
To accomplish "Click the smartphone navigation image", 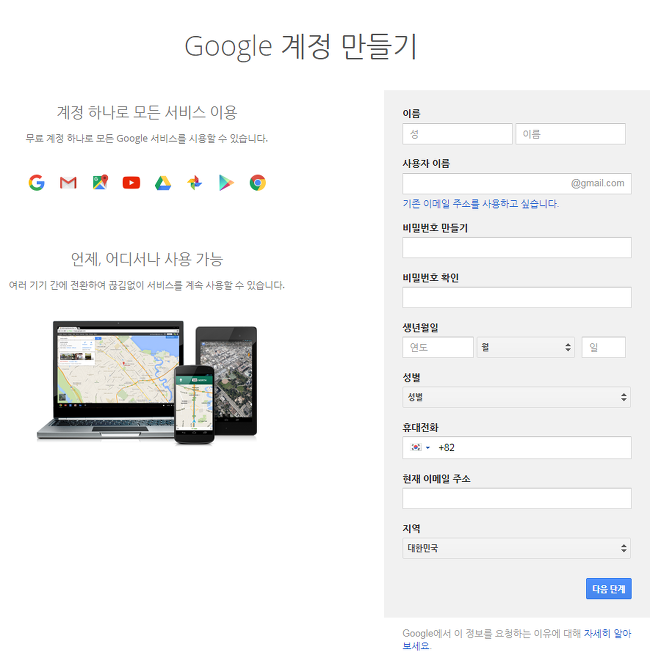I will click(194, 404).
